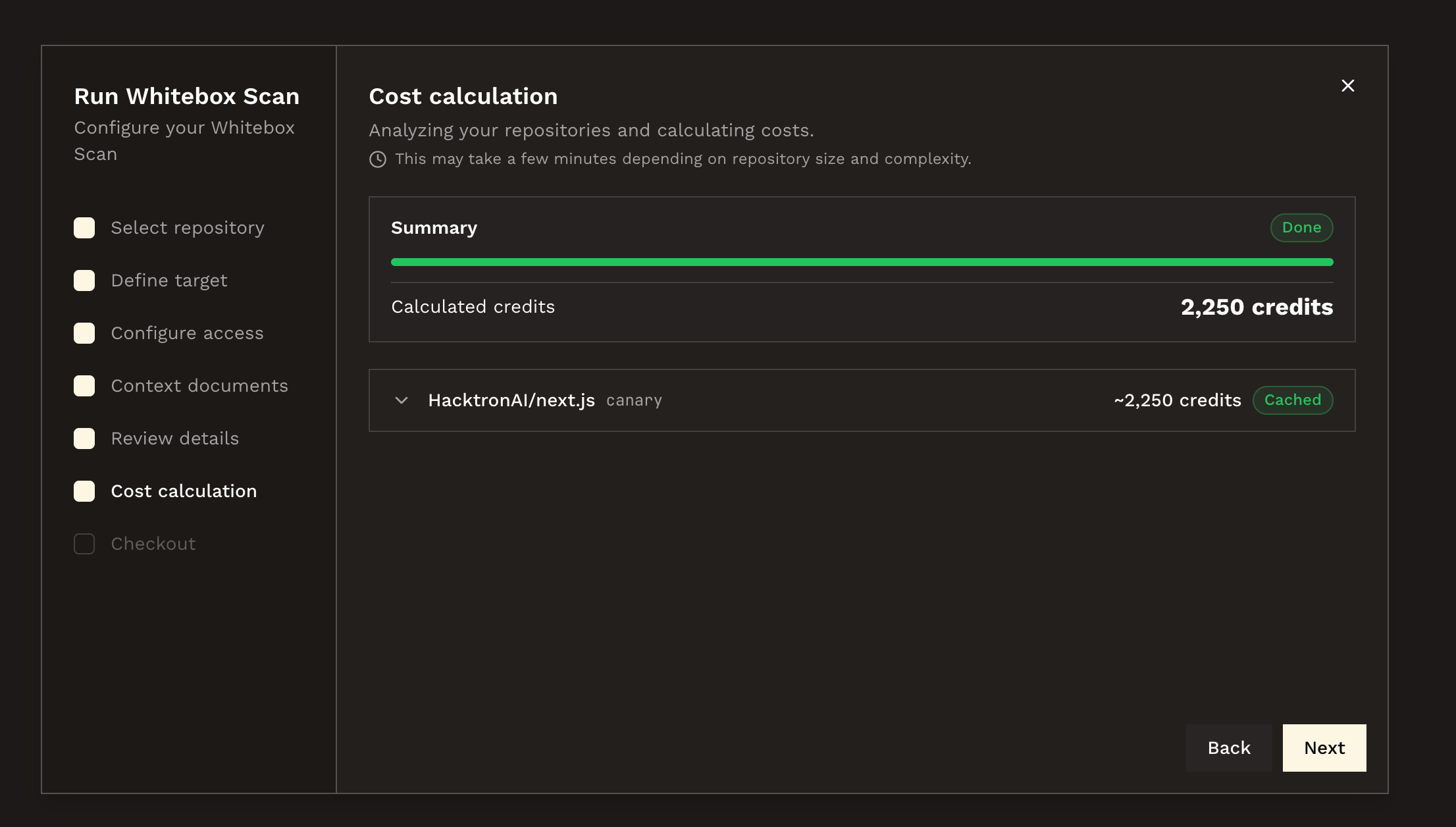1456x827 pixels.
Task: Click the Calculated credits label
Action: pos(473,307)
